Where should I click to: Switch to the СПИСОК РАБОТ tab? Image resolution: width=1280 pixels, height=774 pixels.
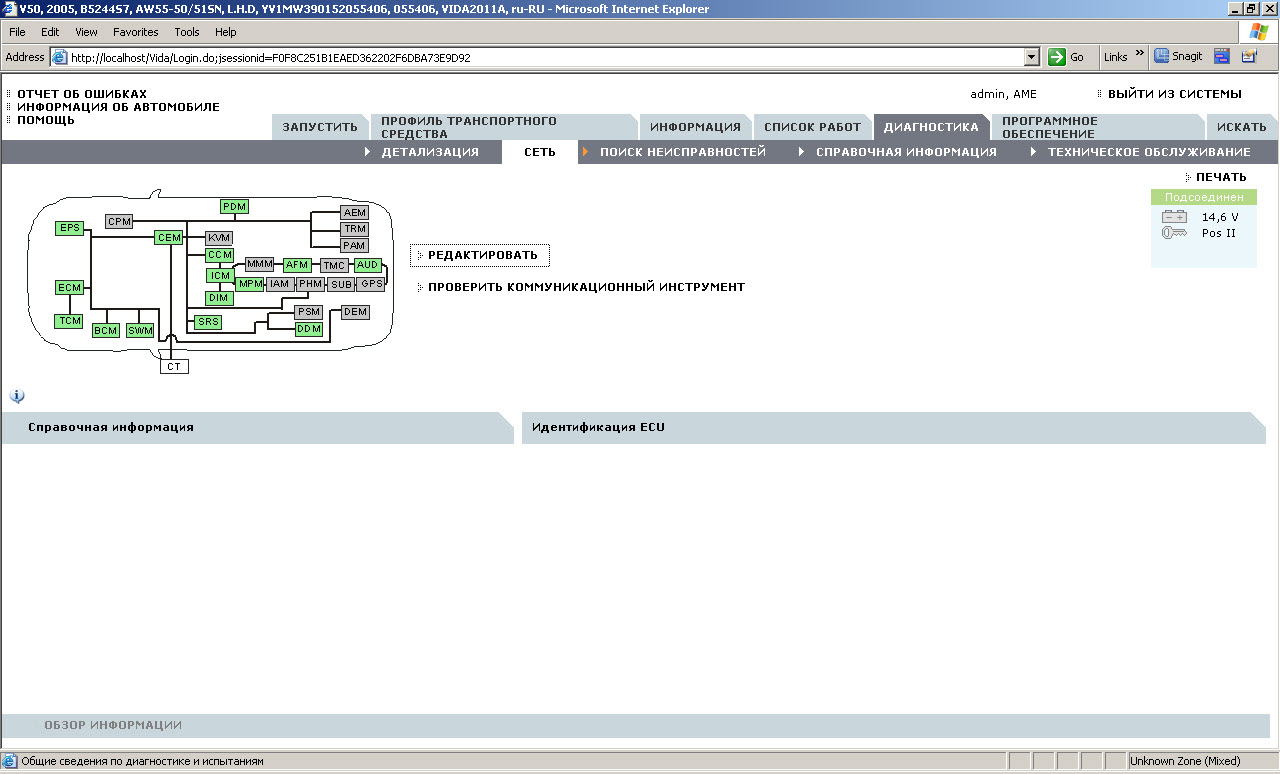click(x=812, y=127)
